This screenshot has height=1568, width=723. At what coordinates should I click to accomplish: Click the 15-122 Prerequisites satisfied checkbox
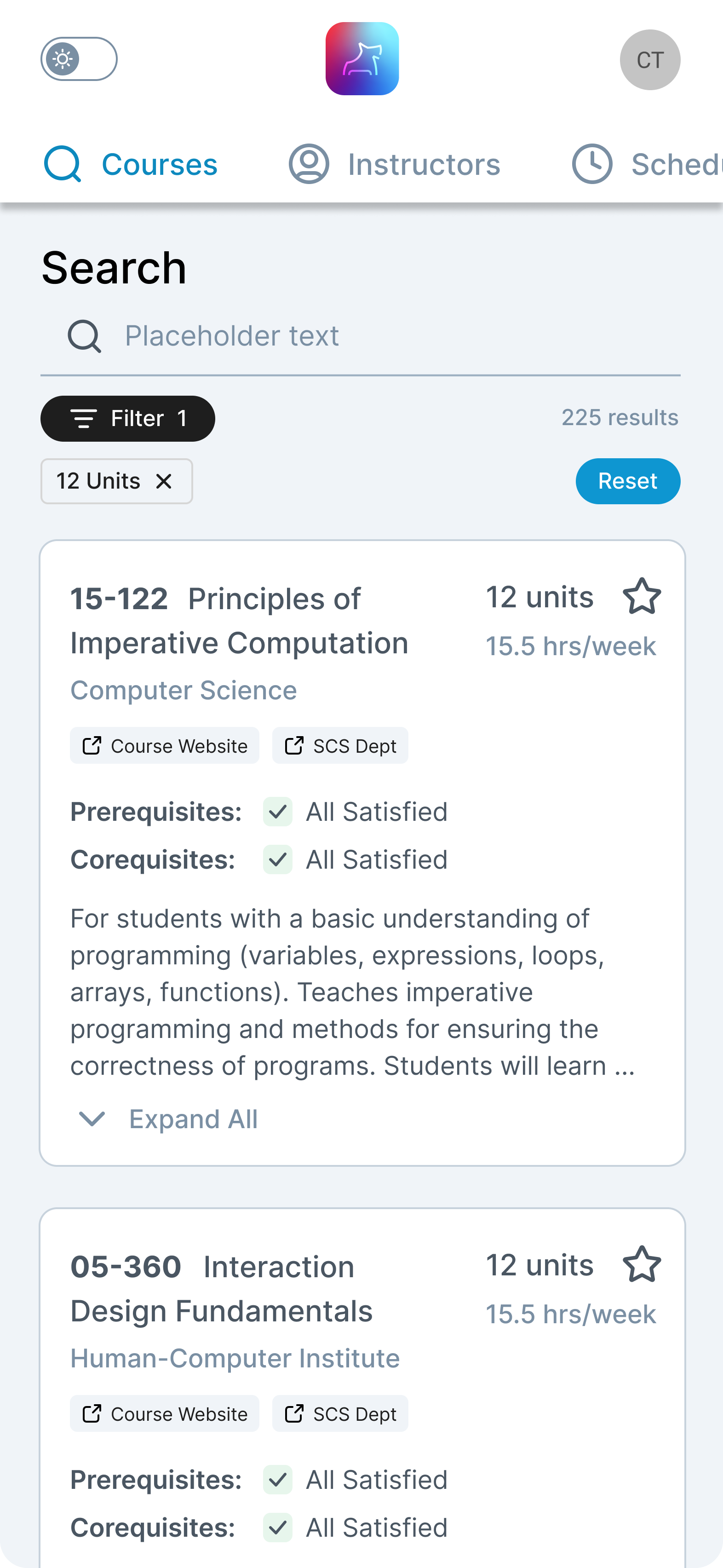point(277,812)
